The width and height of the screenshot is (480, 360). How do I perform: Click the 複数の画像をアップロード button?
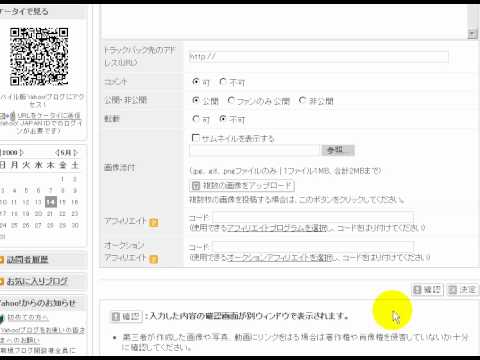click(x=242, y=186)
